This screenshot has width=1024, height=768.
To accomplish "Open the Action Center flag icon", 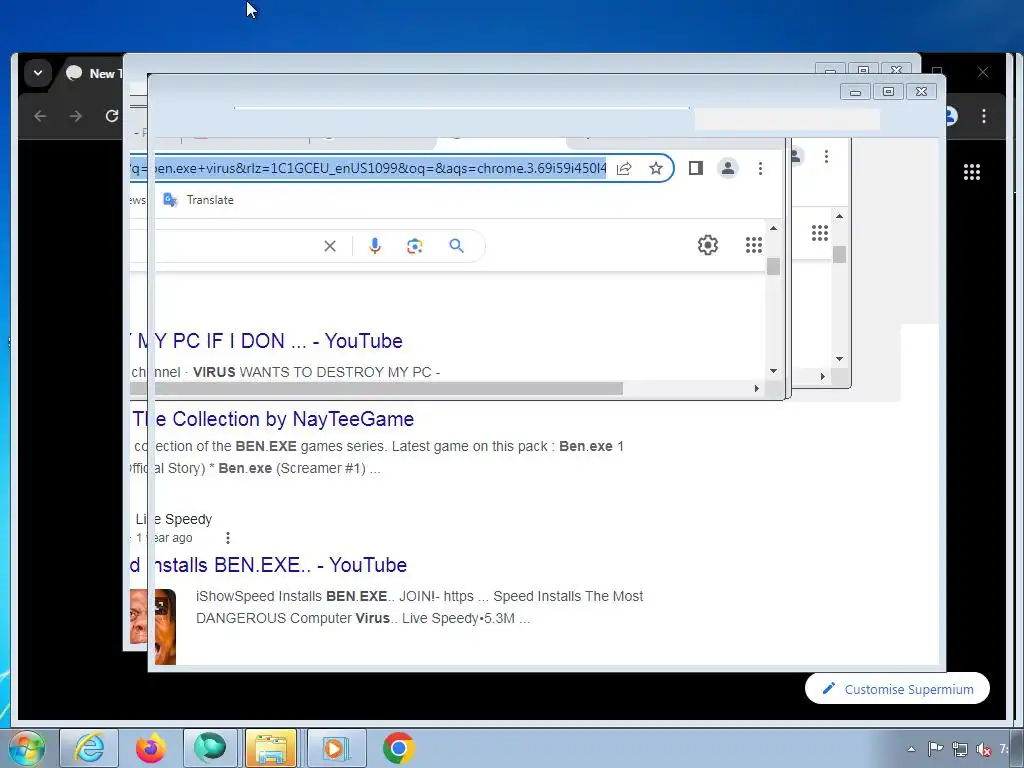I will [x=935, y=749].
